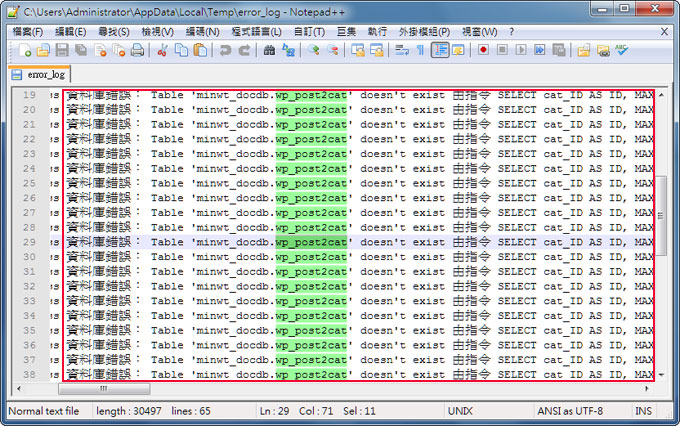Click 'ANSI as UTF-8' in status bar
This screenshot has height=426, width=680.
[x=570, y=411]
